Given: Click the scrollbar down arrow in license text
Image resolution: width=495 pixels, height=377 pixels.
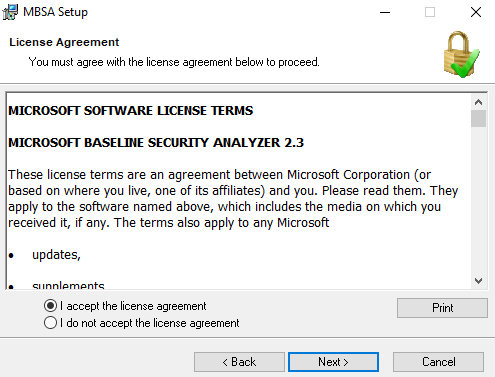Looking at the screenshot, I should (478, 281).
